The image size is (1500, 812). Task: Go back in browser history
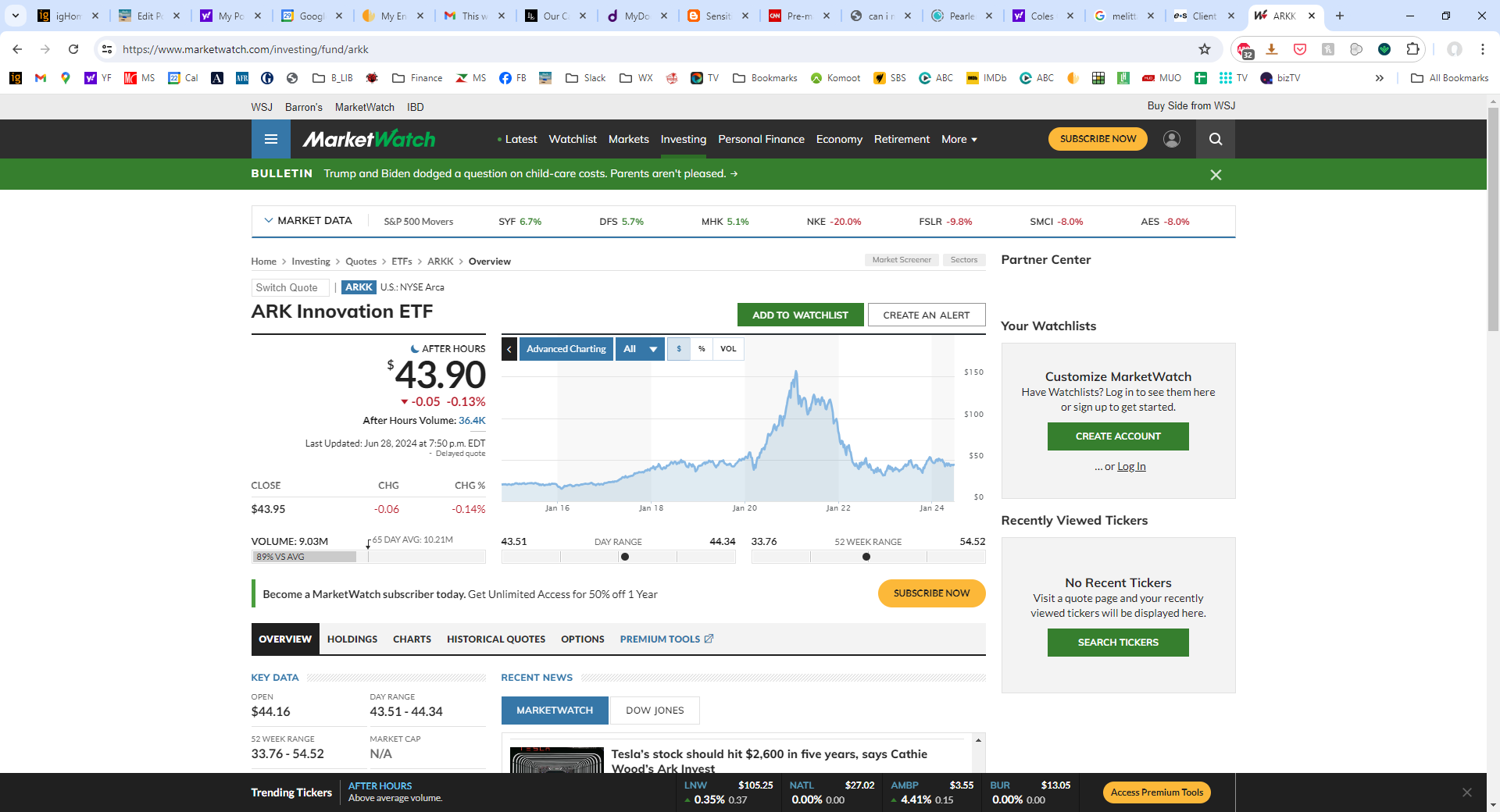17,49
